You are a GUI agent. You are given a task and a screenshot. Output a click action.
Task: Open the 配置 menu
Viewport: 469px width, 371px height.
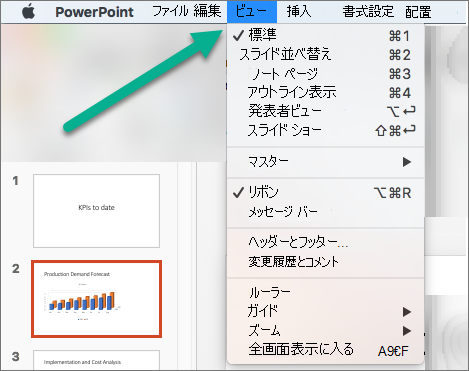418,12
